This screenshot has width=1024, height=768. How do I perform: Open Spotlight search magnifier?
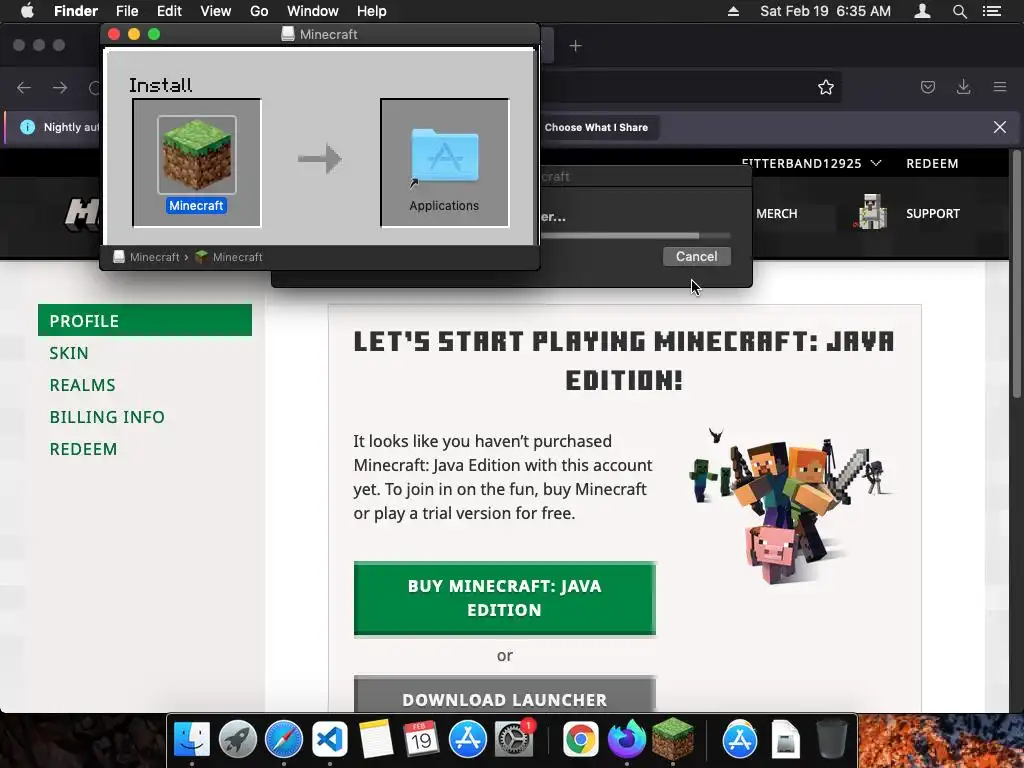(x=959, y=11)
